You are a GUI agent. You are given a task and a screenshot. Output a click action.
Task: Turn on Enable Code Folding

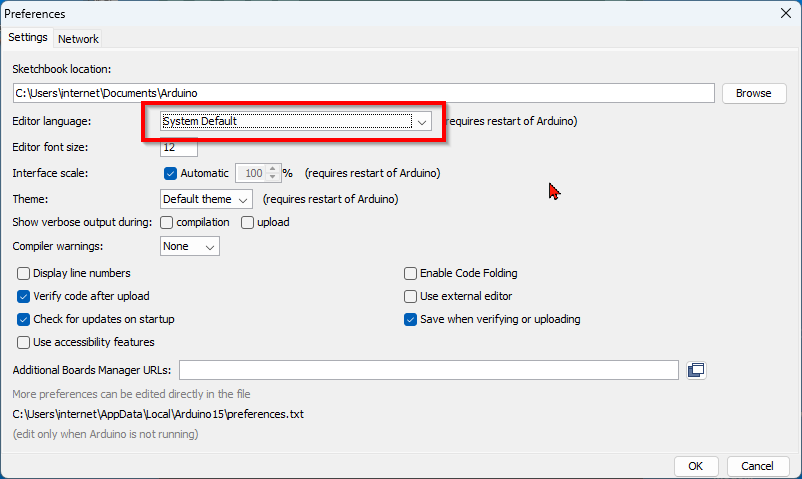click(x=410, y=273)
